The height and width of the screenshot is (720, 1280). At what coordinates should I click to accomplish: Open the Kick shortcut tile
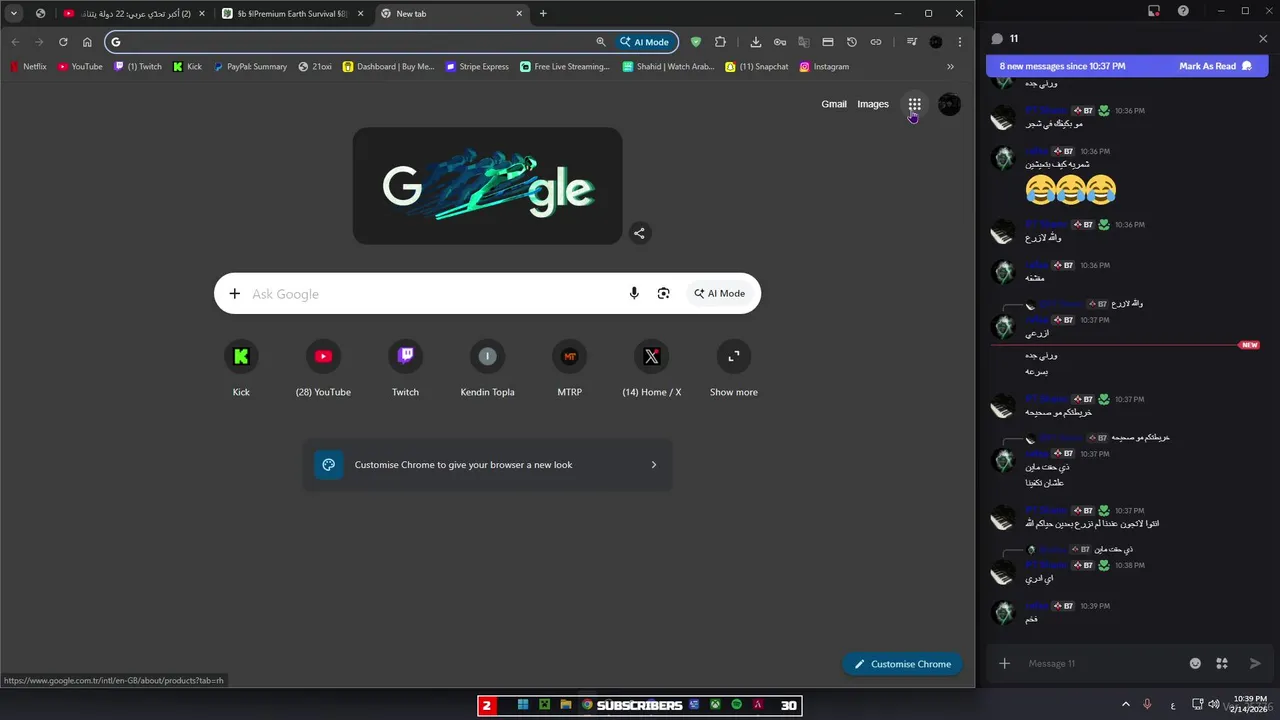(241, 368)
